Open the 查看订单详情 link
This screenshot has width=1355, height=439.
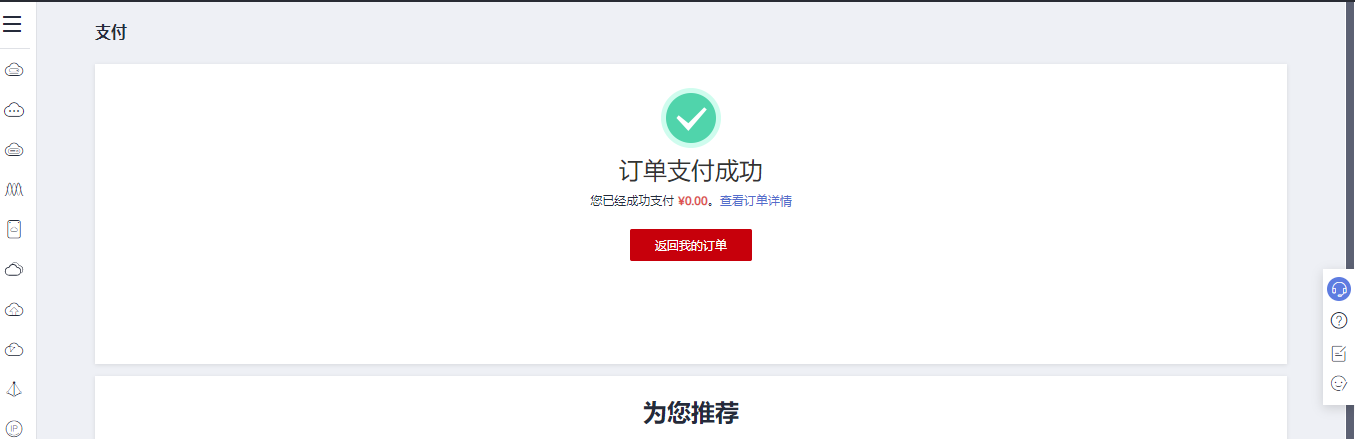(756, 201)
